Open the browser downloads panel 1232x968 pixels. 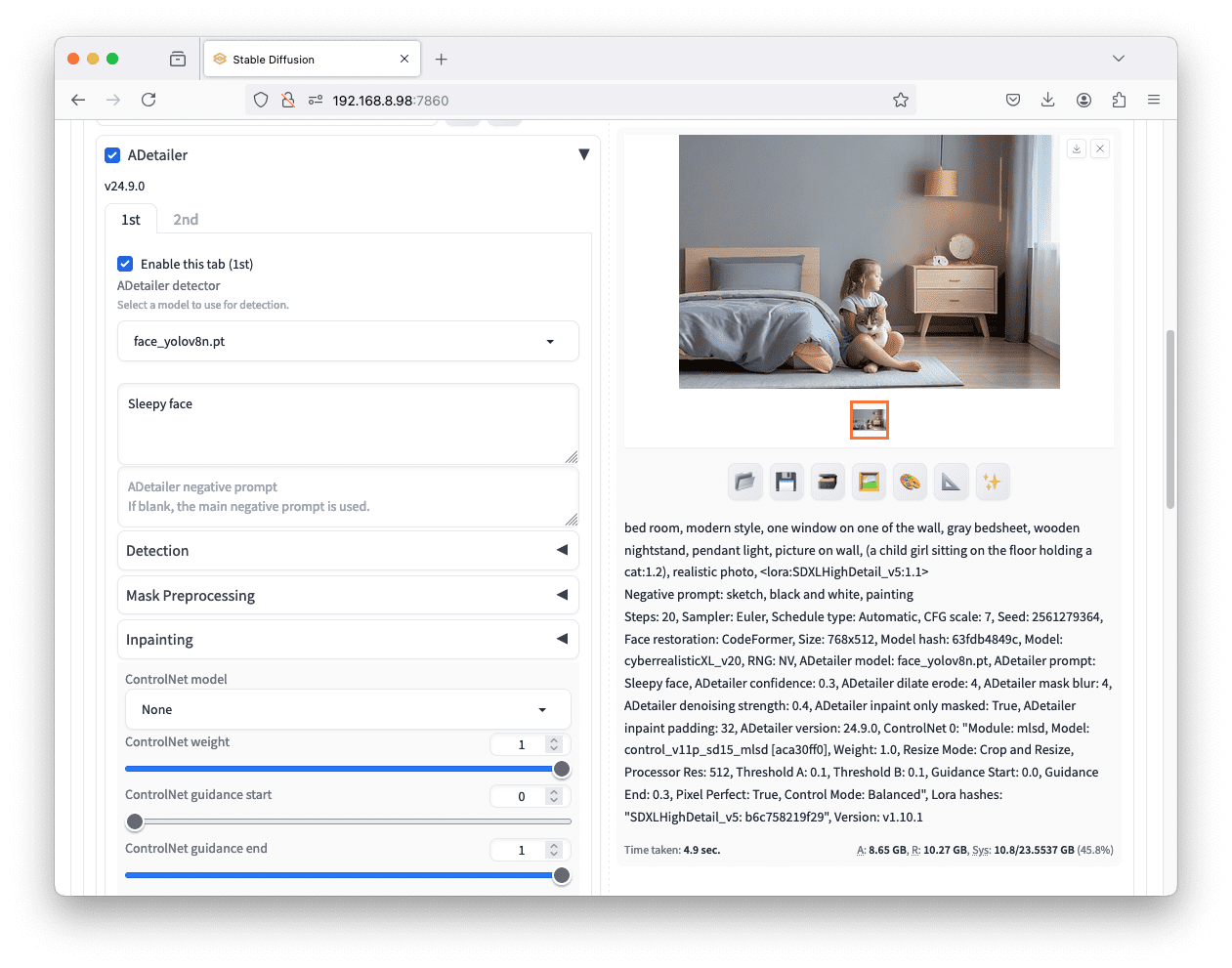point(1048,100)
